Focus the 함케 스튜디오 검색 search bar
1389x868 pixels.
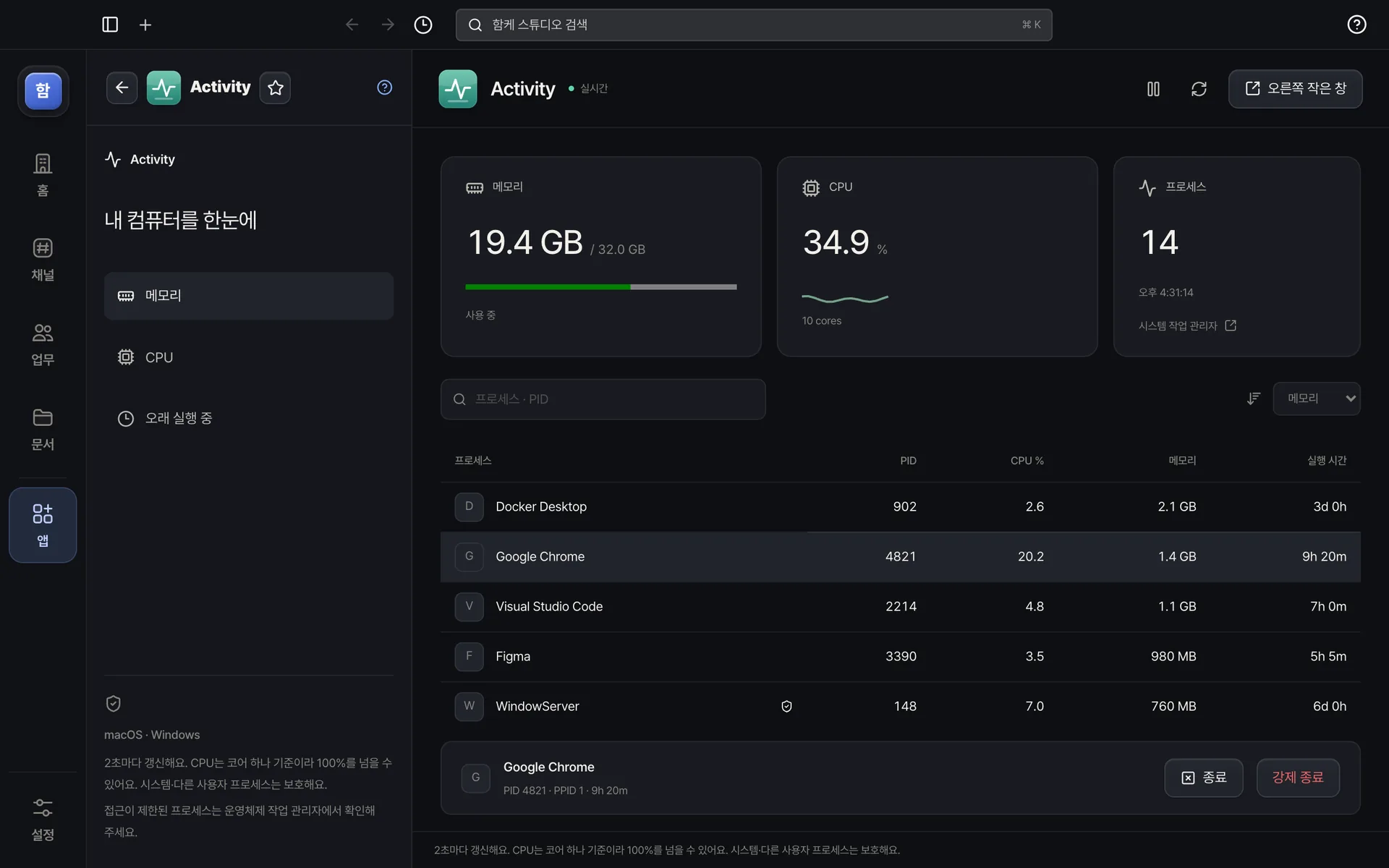pyautogui.click(x=753, y=25)
